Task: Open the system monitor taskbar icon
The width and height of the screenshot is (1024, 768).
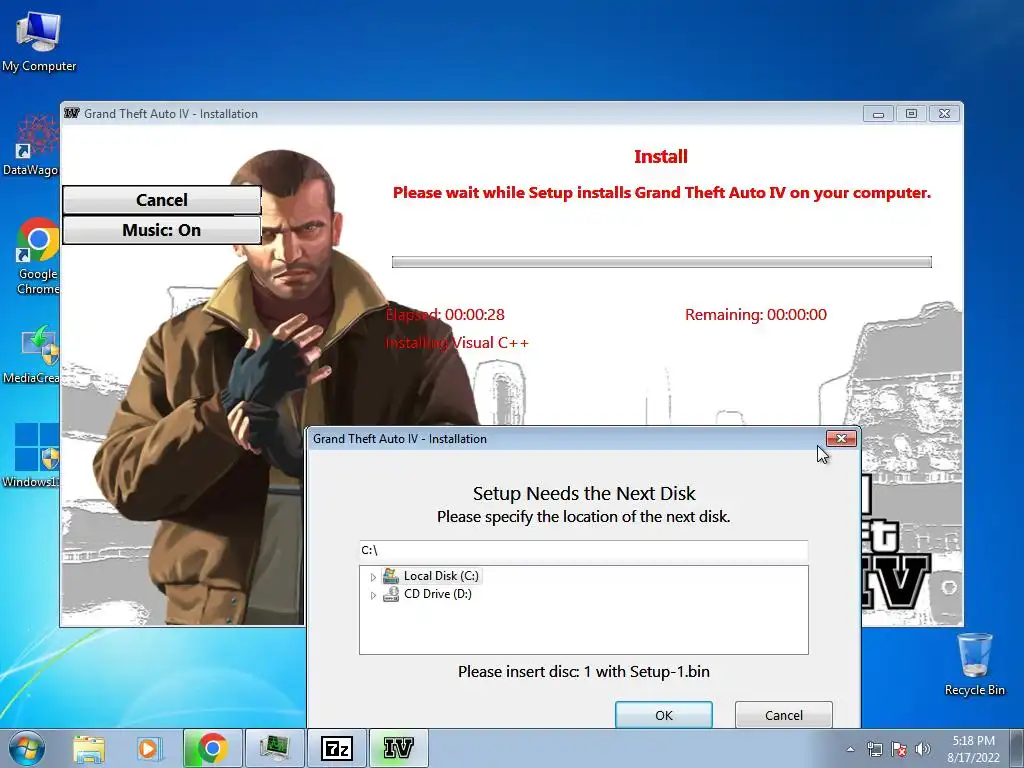Action: coord(274,748)
